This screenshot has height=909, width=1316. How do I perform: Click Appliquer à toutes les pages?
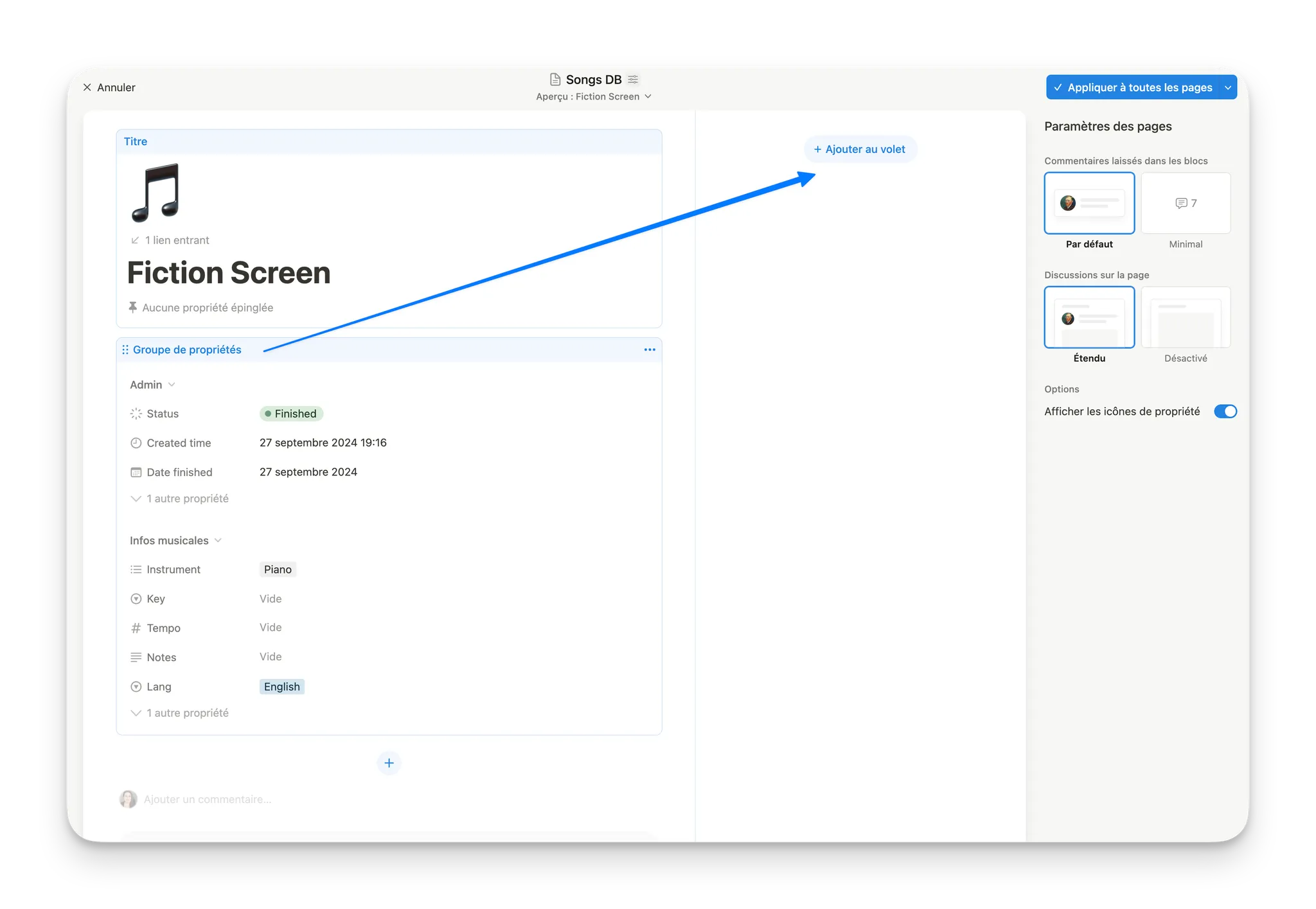pyautogui.click(x=1133, y=87)
